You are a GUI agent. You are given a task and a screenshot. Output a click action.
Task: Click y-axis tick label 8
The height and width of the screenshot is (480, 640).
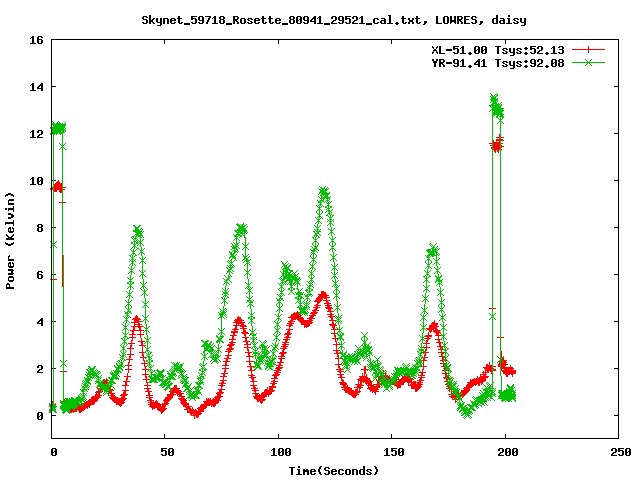coord(40,228)
